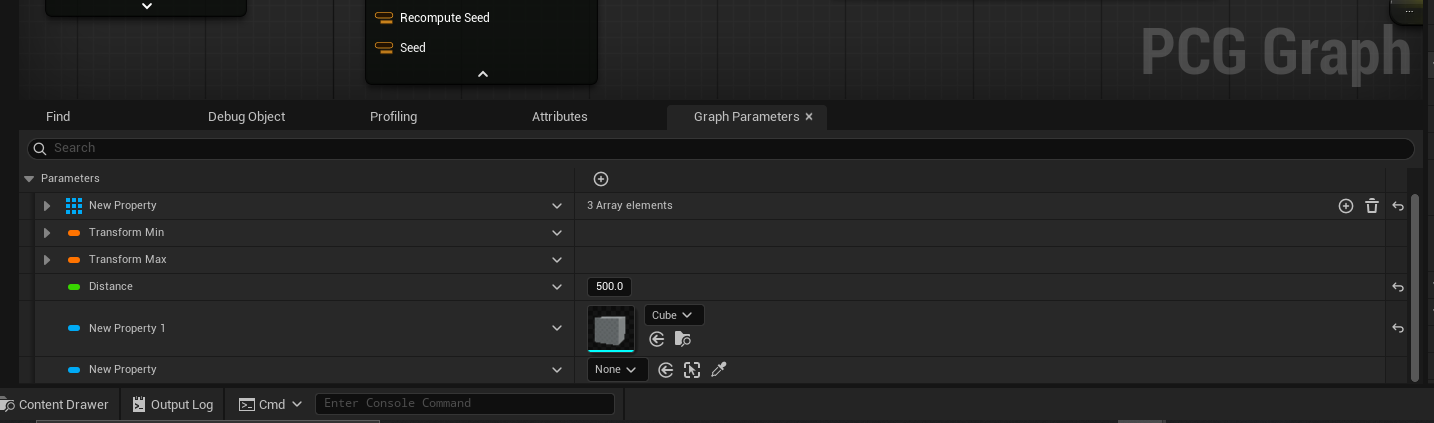
Task: Switch to the Attributes tab
Action: (x=560, y=117)
